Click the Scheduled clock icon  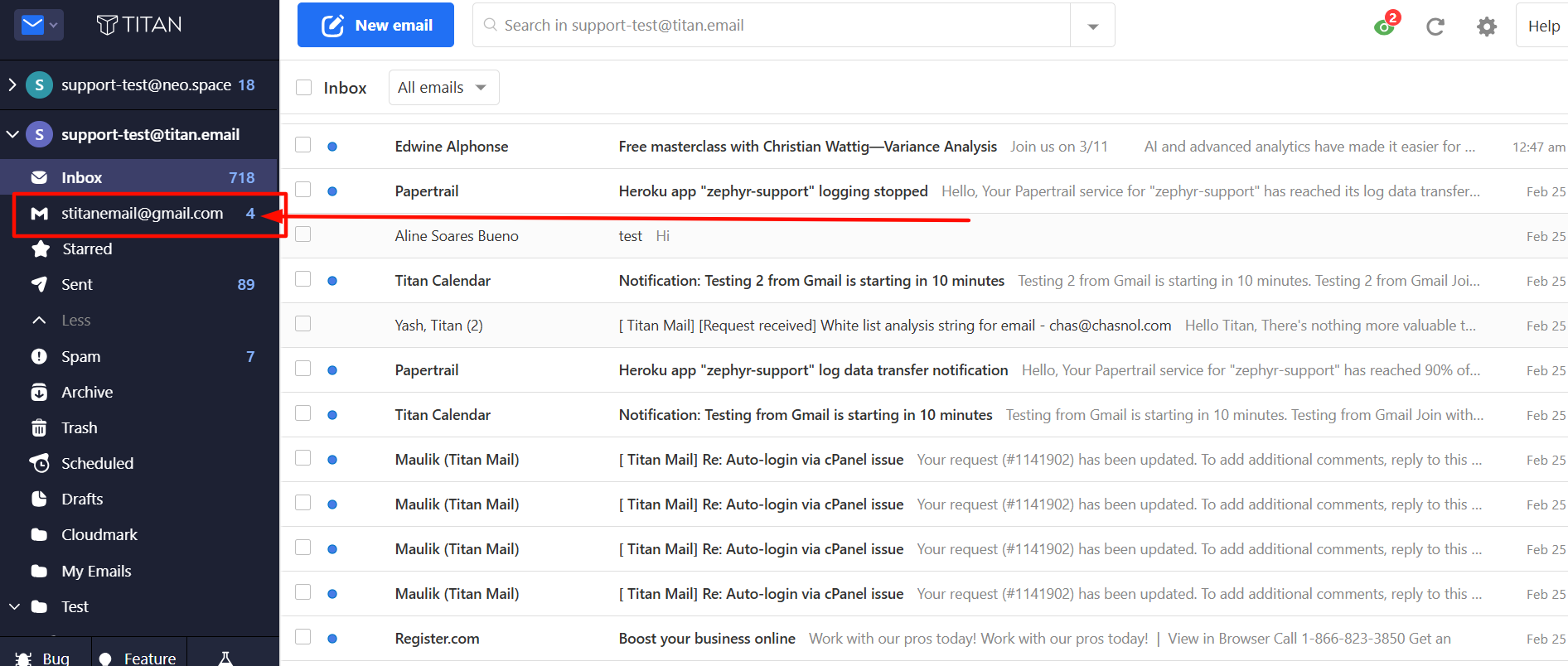click(x=39, y=463)
